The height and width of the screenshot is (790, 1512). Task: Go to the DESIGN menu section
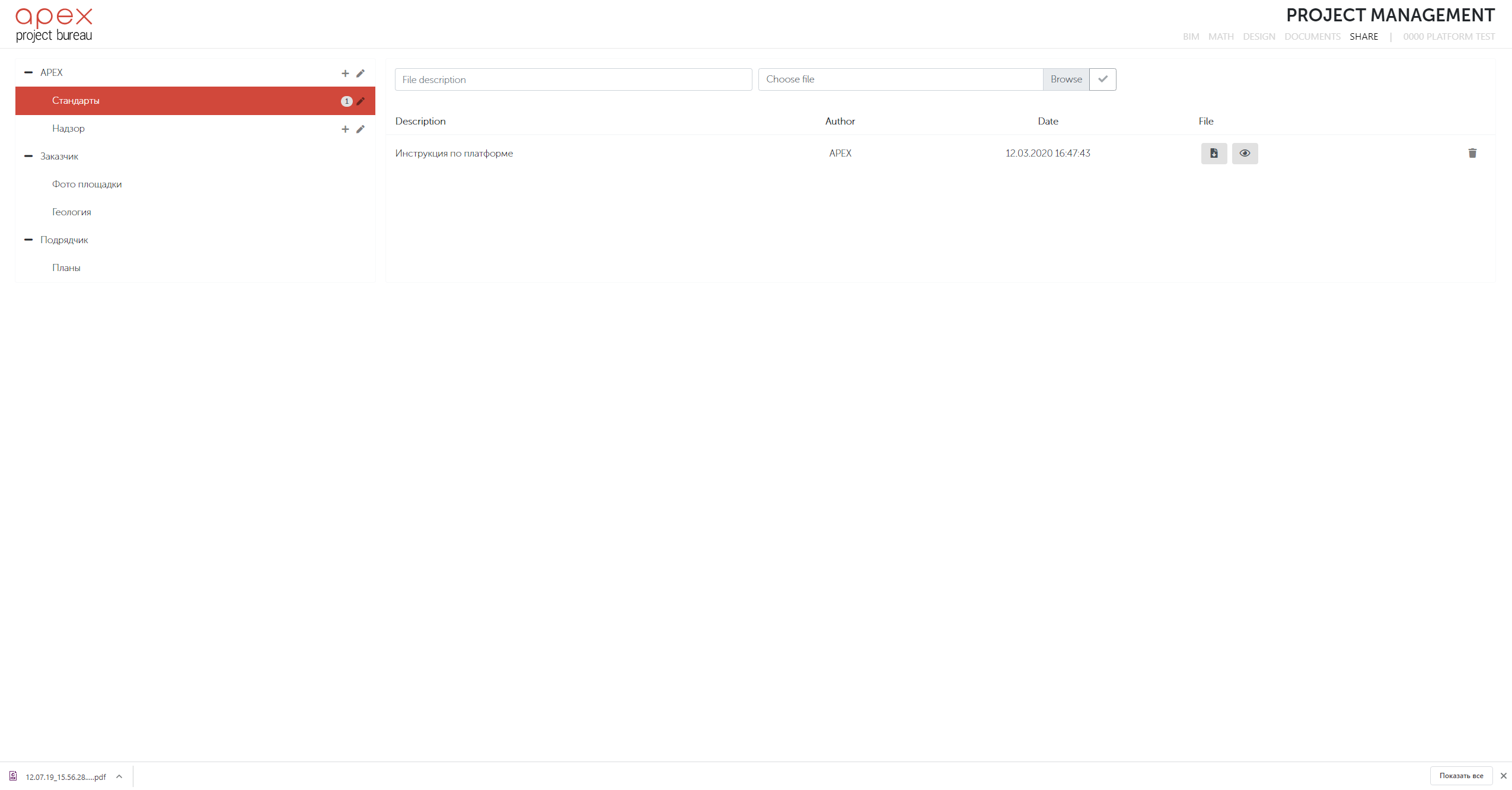tap(1259, 37)
